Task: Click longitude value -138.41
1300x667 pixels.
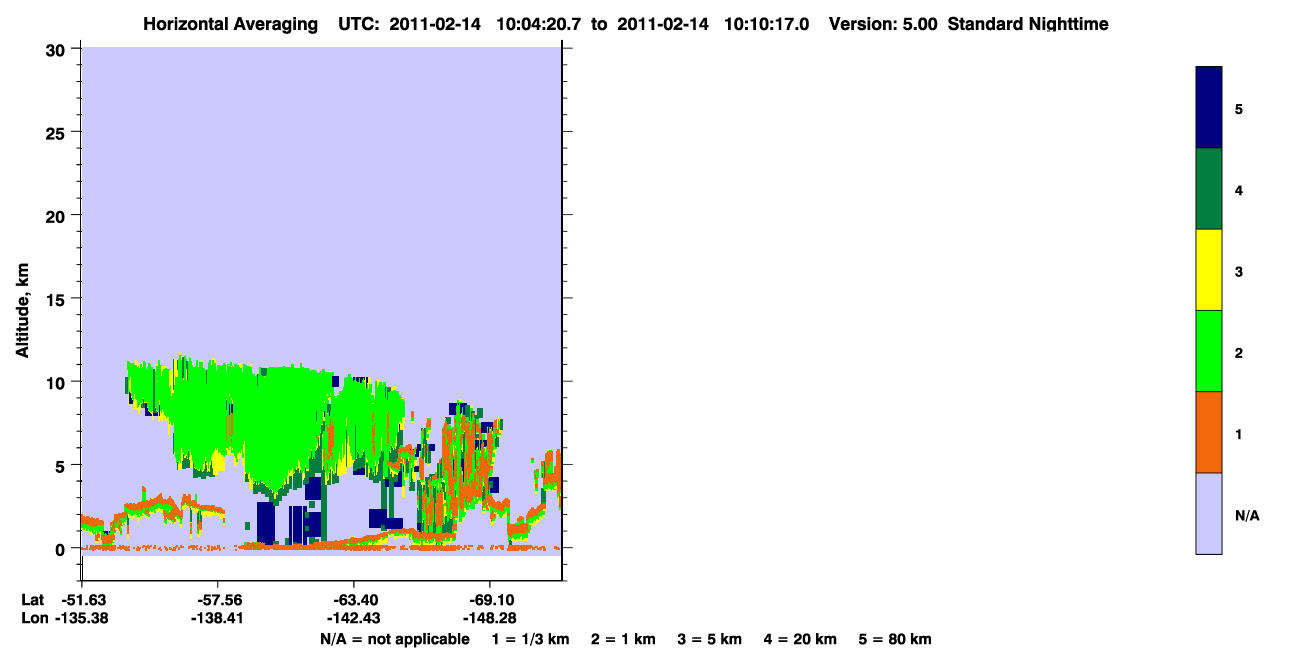Action: (x=217, y=619)
